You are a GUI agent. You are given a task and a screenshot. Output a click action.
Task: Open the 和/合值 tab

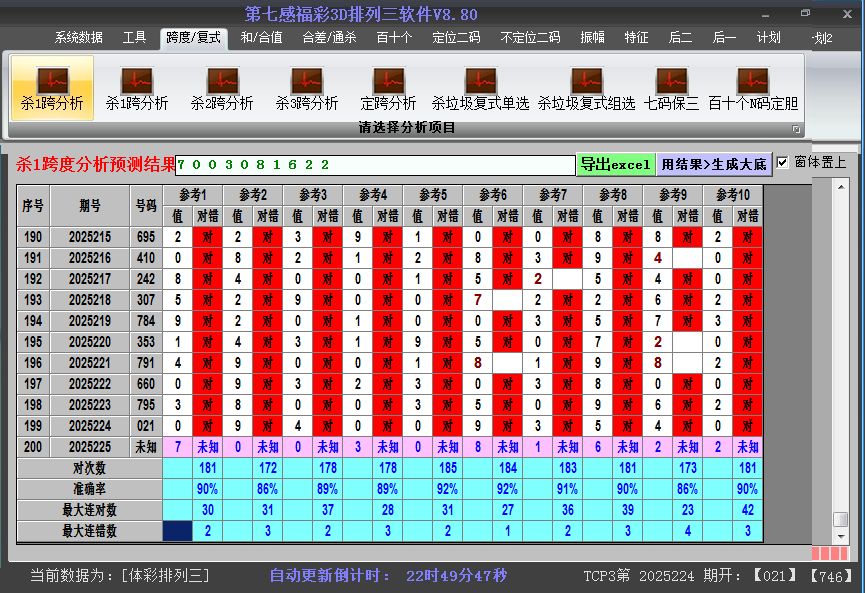pos(261,38)
